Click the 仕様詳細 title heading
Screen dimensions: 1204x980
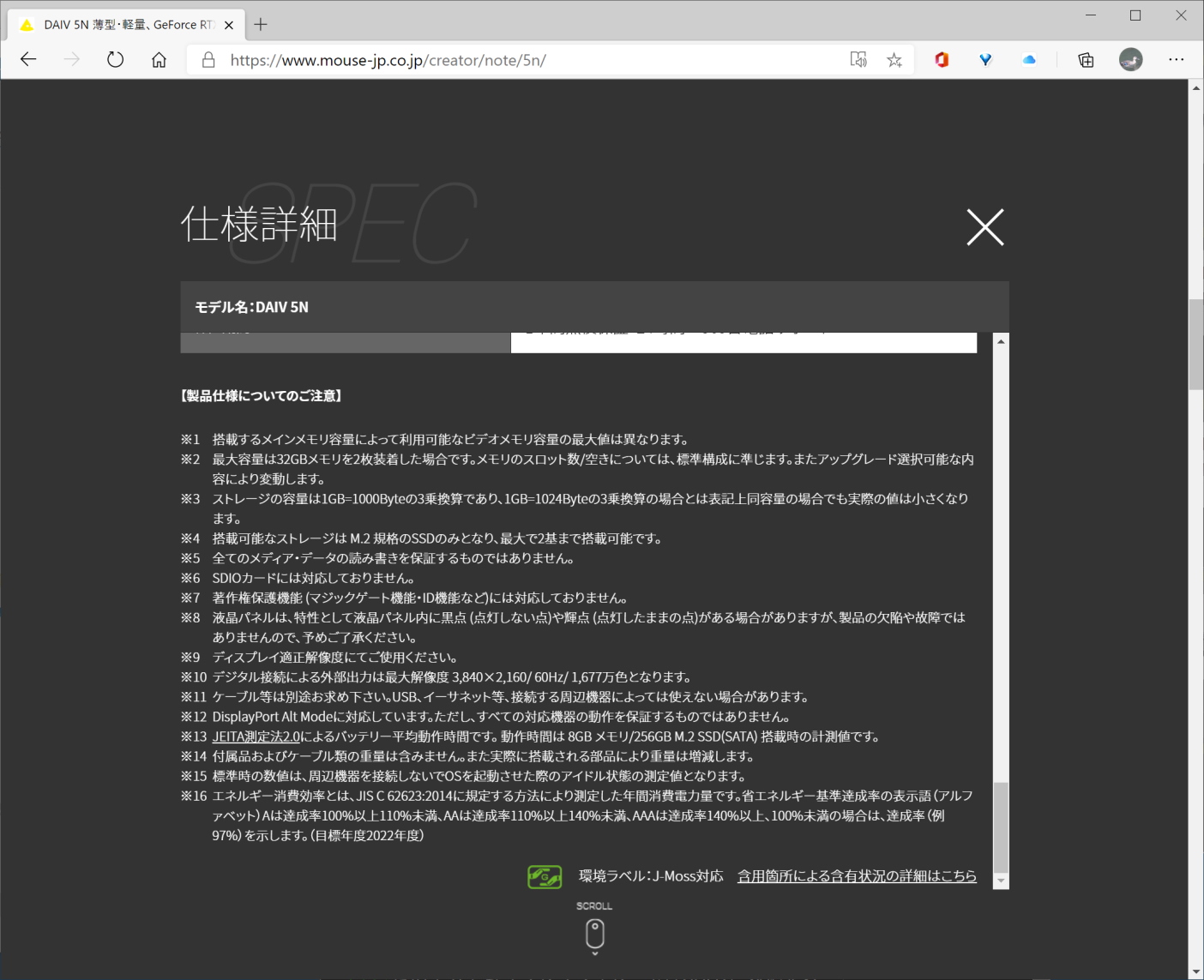[259, 225]
